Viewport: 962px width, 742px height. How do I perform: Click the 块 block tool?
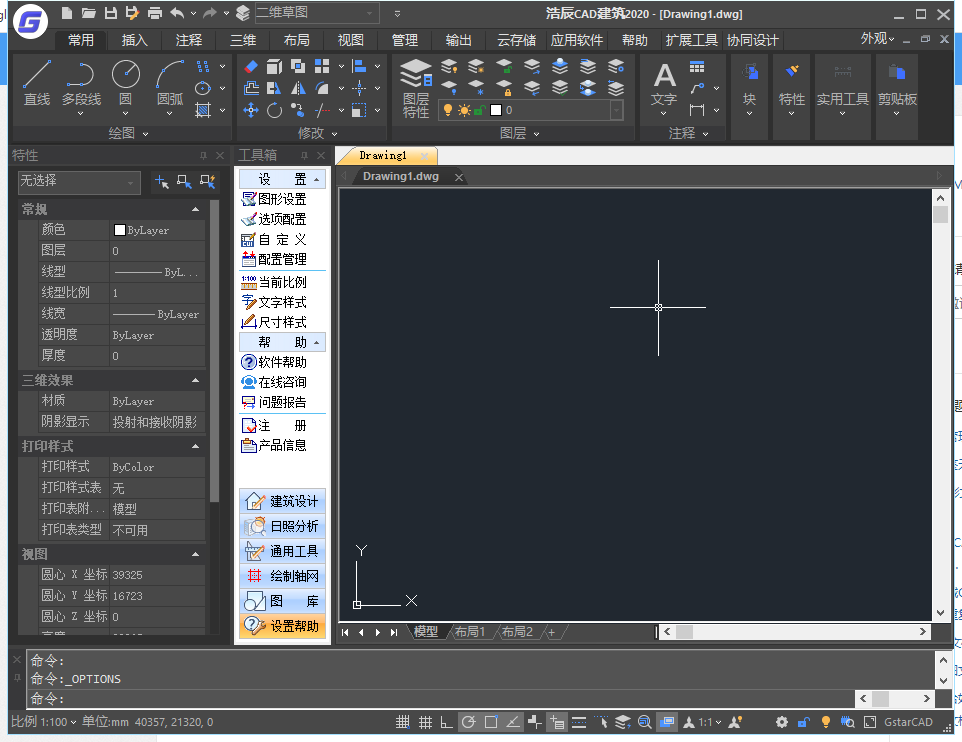pos(749,83)
